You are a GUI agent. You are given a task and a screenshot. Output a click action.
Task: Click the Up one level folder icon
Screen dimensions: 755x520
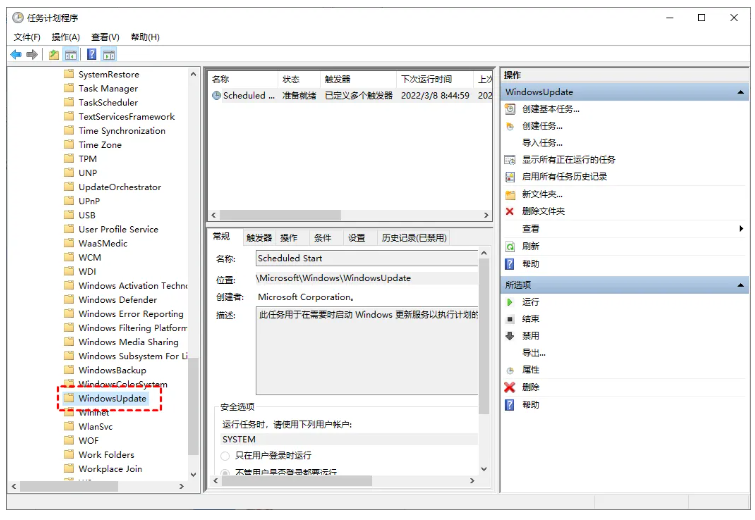coord(53,55)
